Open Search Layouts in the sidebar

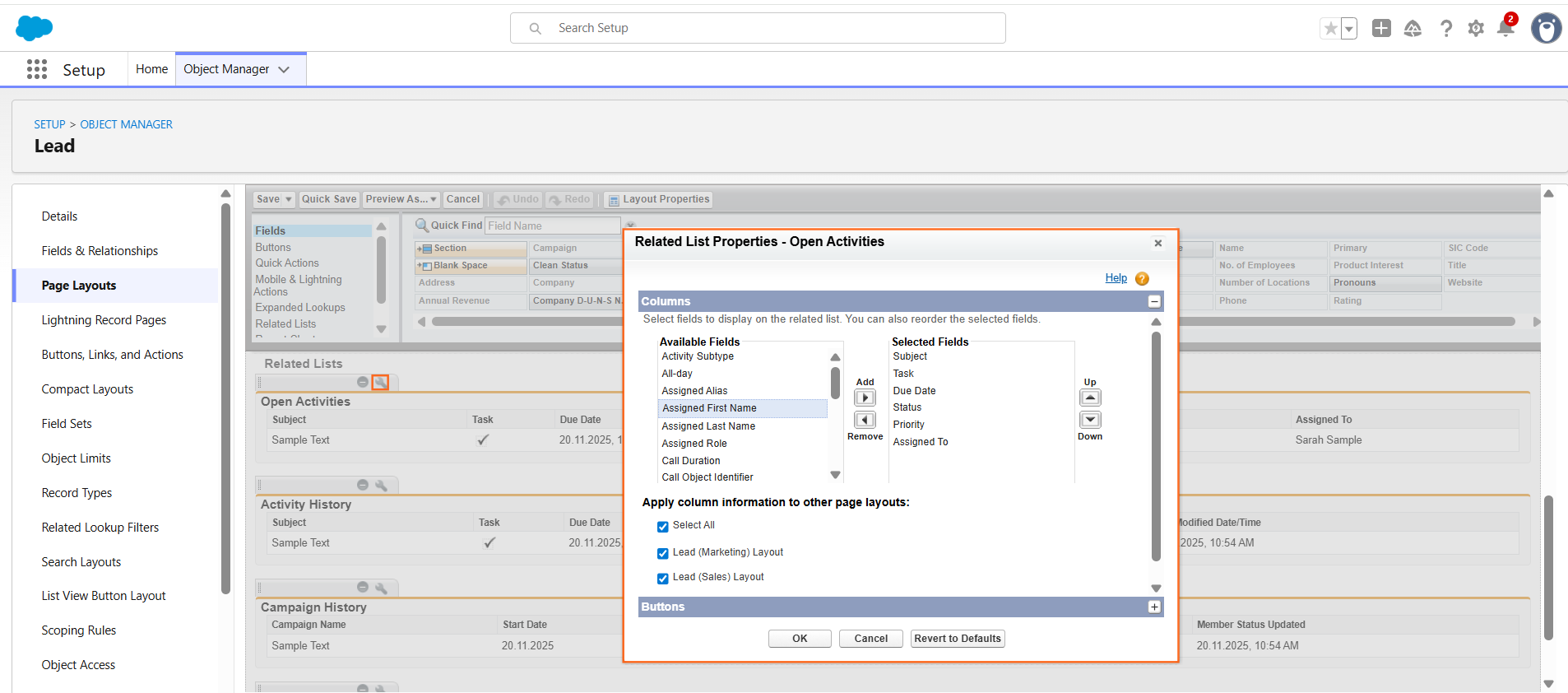(x=81, y=562)
